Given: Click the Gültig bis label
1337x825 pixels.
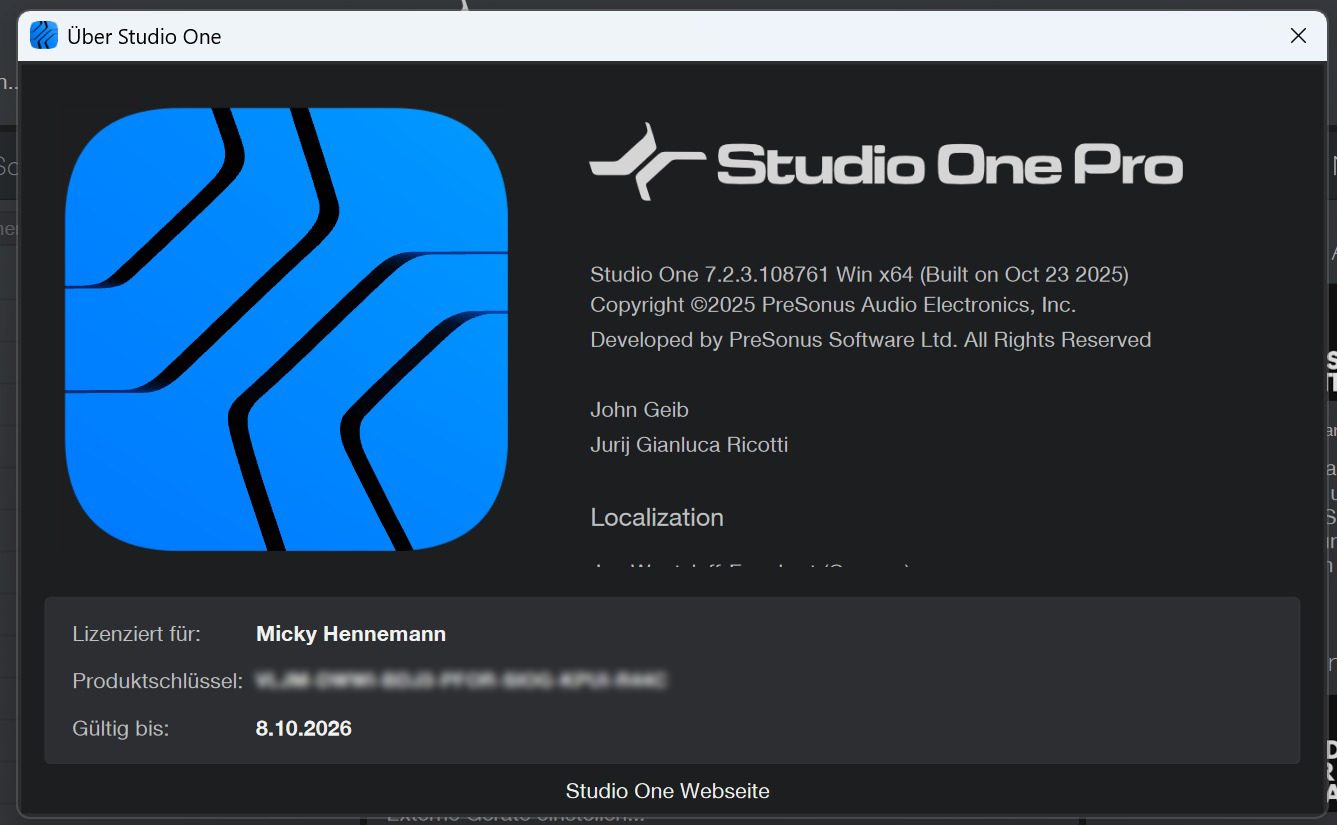Looking at the screenshot, I should click(121, 728).
